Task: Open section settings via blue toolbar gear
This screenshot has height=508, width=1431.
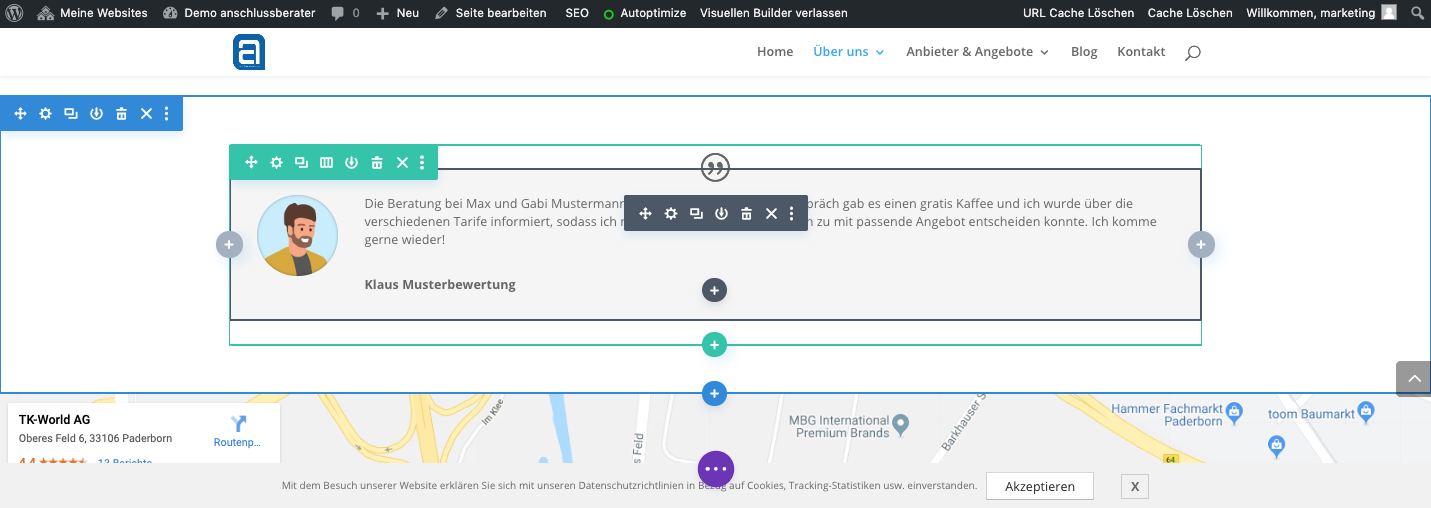Action: [x=45, y=114]
